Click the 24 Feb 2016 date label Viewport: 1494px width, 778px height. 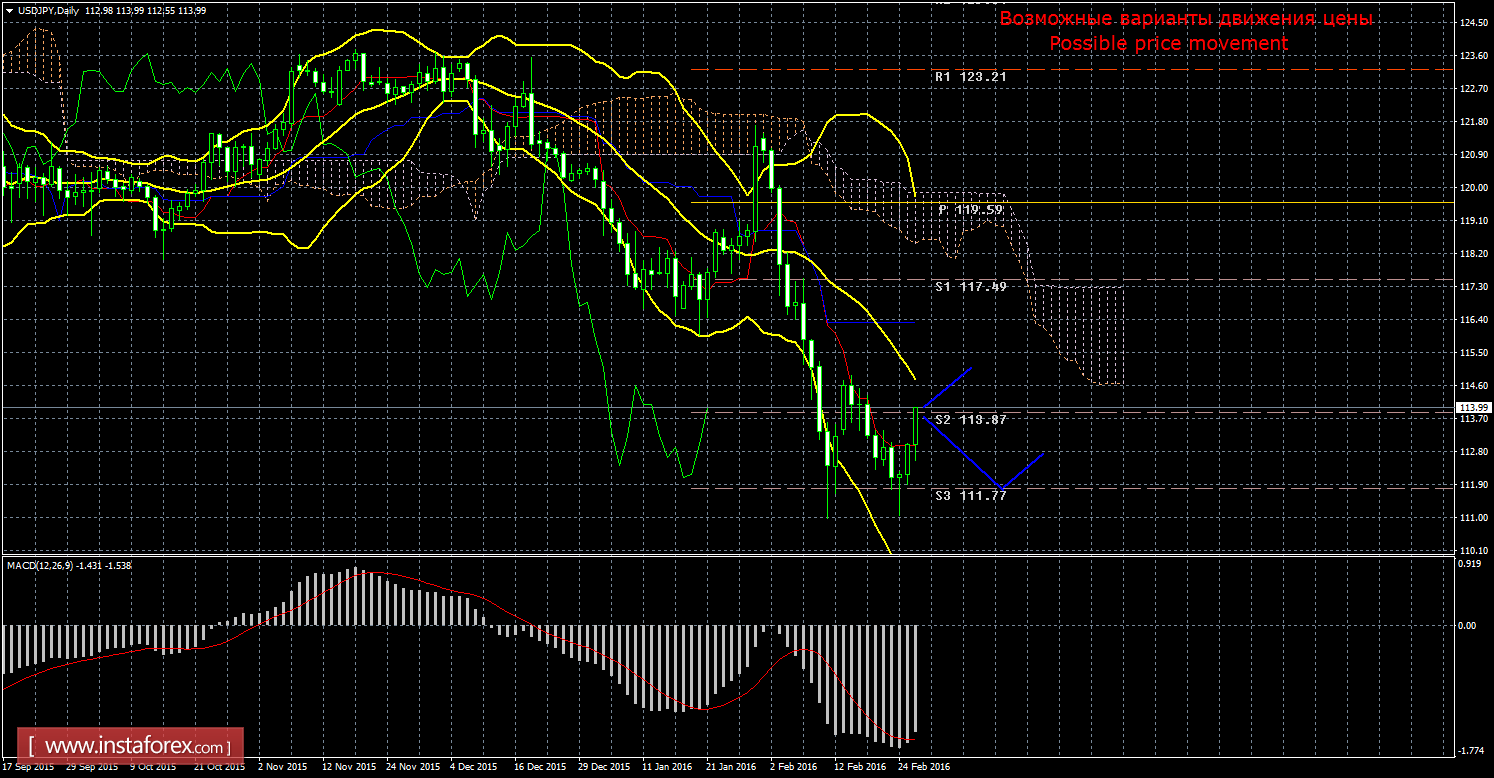[922, 767]
